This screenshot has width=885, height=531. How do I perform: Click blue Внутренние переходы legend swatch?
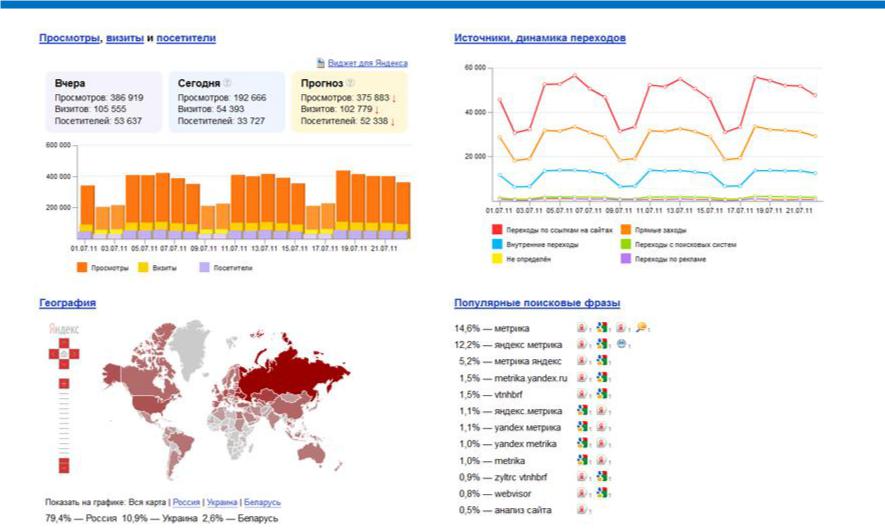pyautogui.click(x=497, y=244)
